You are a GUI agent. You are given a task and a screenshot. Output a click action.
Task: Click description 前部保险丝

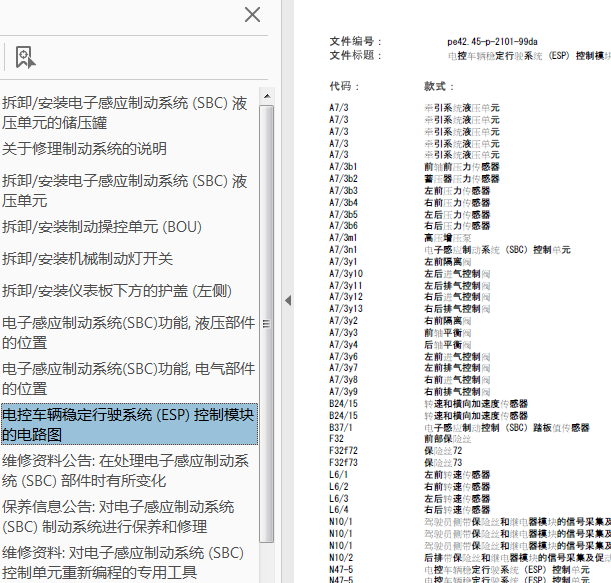(x=447, y=439)
